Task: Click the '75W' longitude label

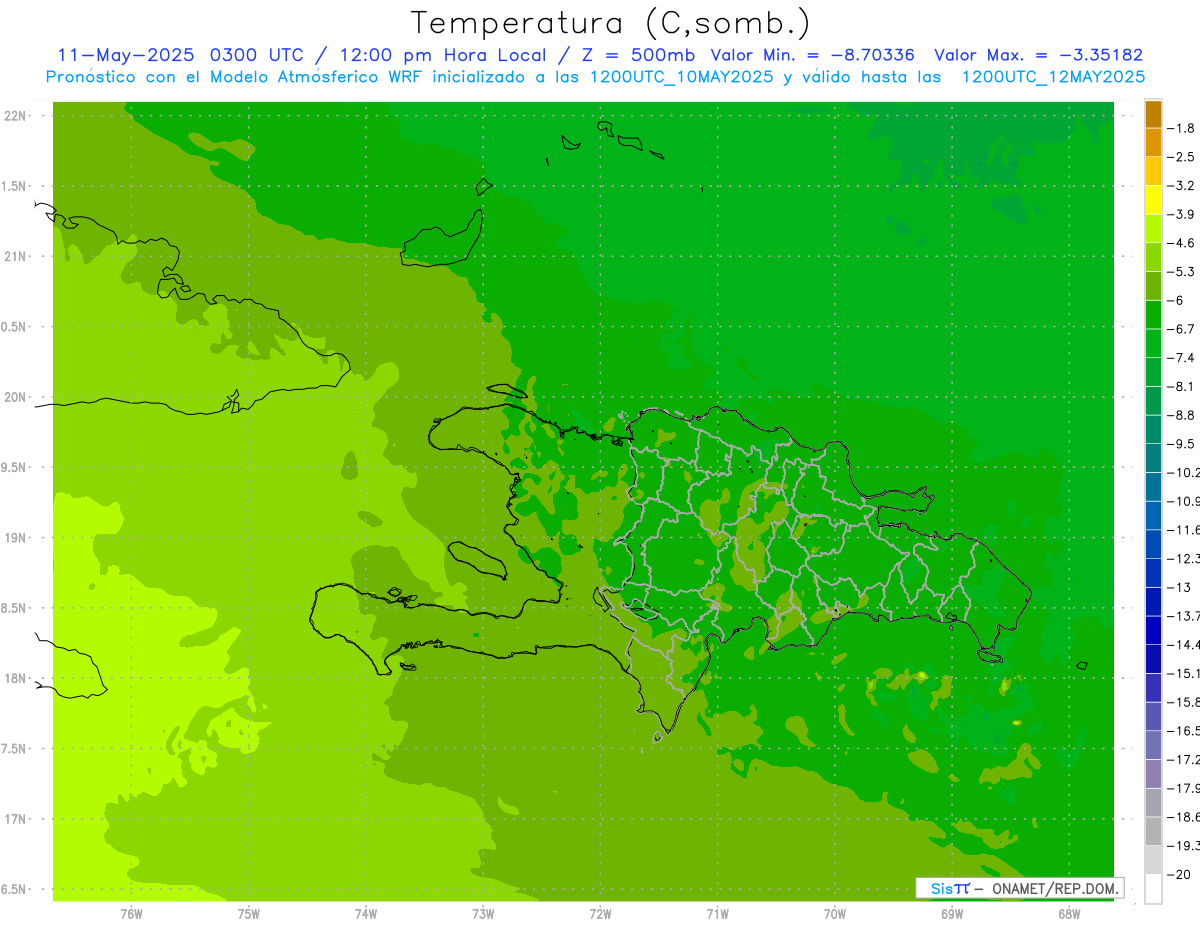Action: click(x=248, y=913)
